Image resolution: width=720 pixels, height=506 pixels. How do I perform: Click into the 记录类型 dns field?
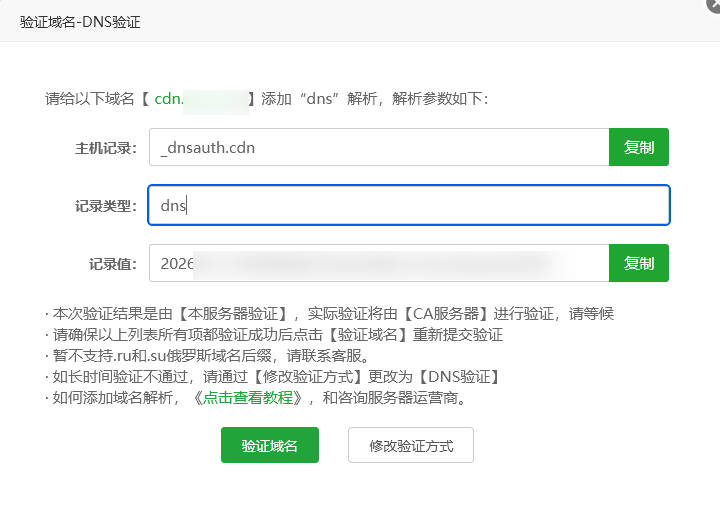coord(408,205)
